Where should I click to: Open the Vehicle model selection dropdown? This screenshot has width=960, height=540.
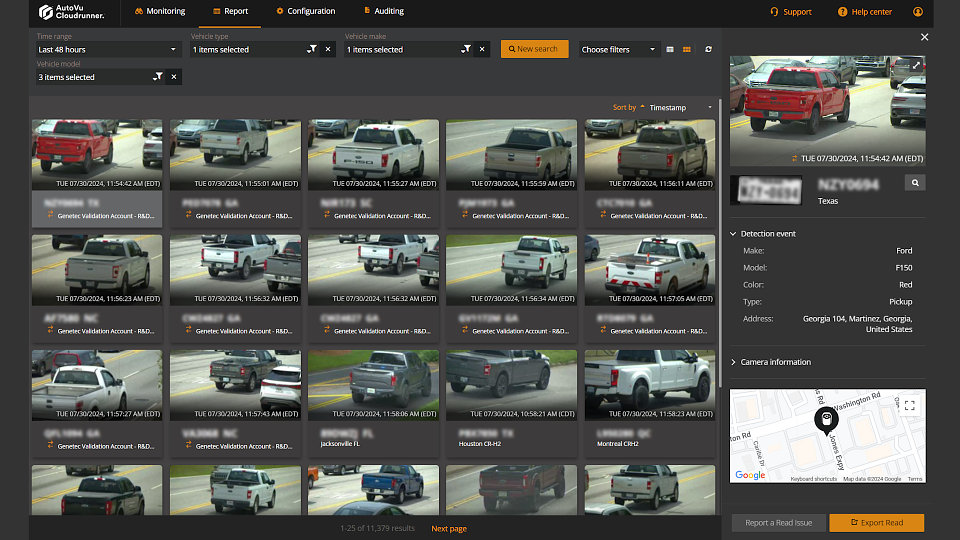tap(93, 77)
